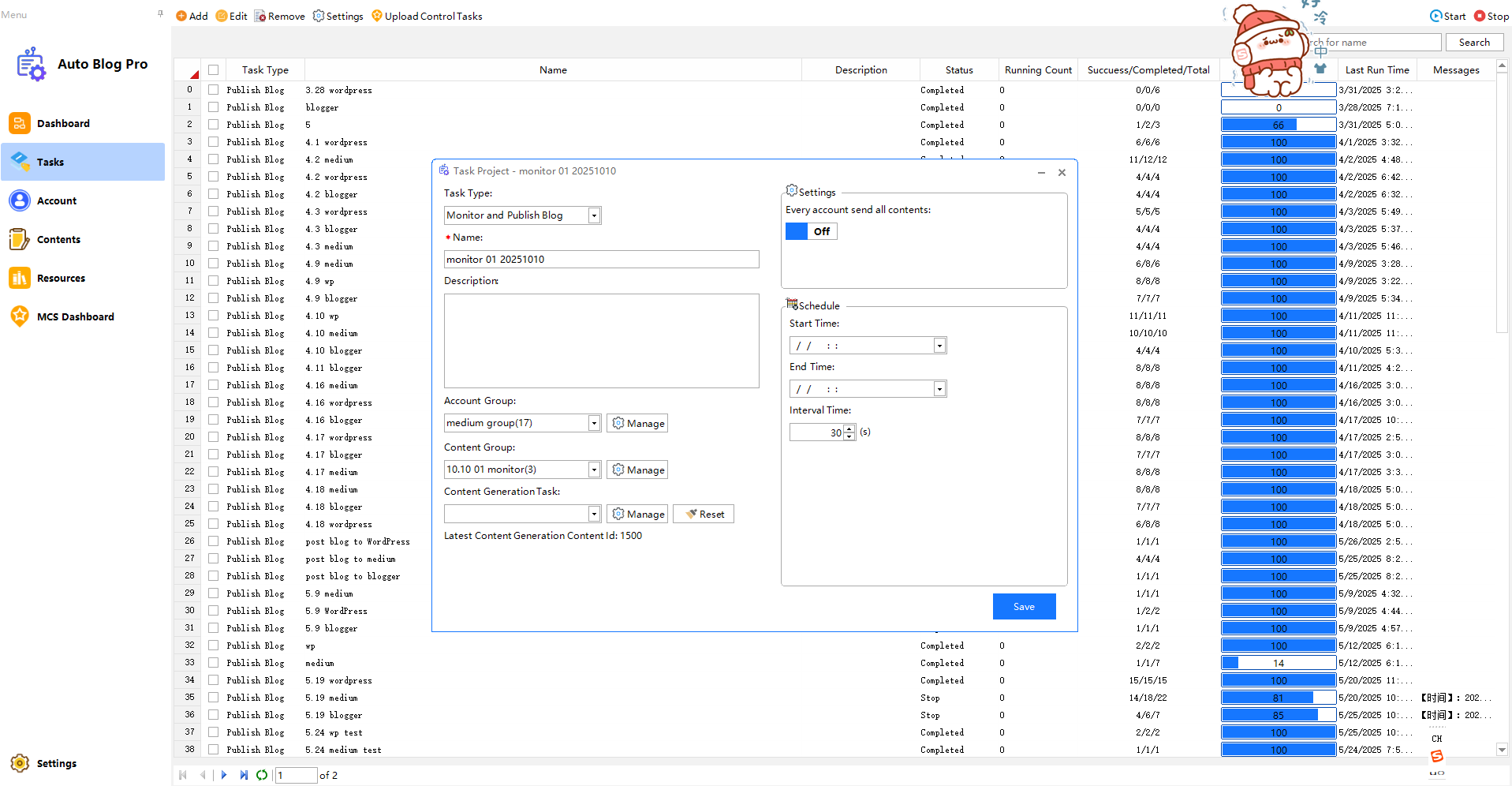Open toolbar Settings gear icon

pyautogui.click(x=319, y=16)
